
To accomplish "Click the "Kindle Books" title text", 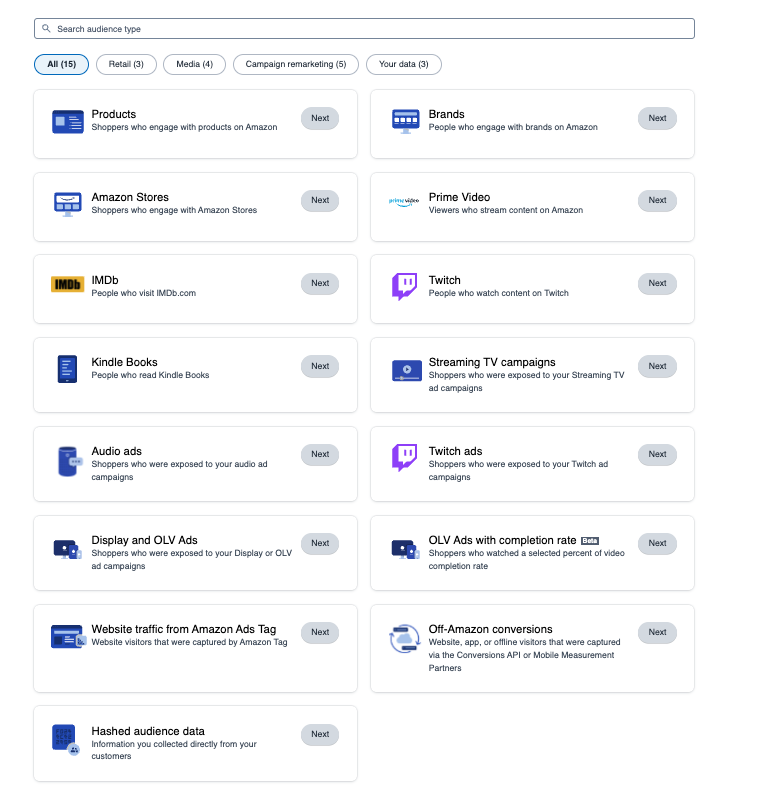I will click(x=124, y=362).
